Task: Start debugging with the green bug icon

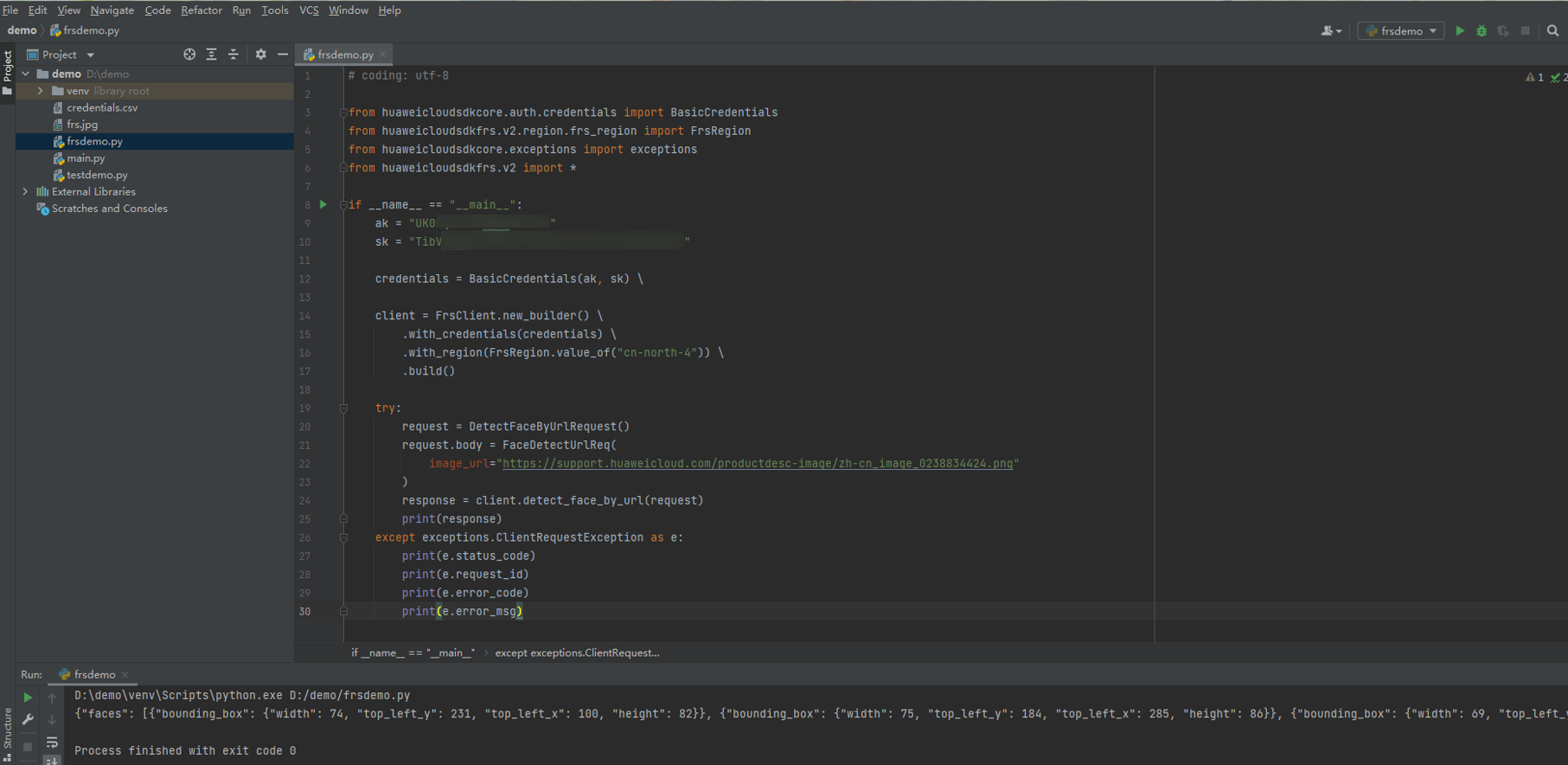Action: pos(1482,30)
